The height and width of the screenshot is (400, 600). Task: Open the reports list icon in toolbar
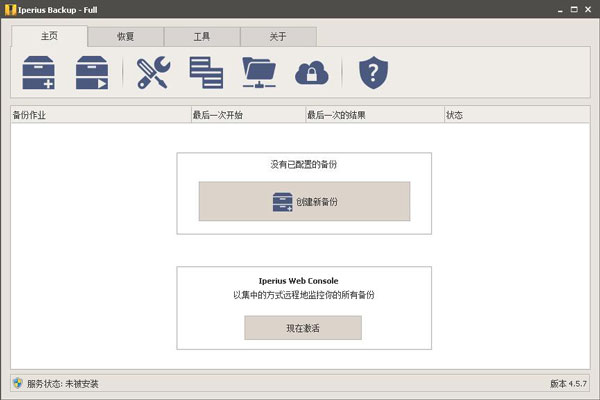click(x=206, y=73)
